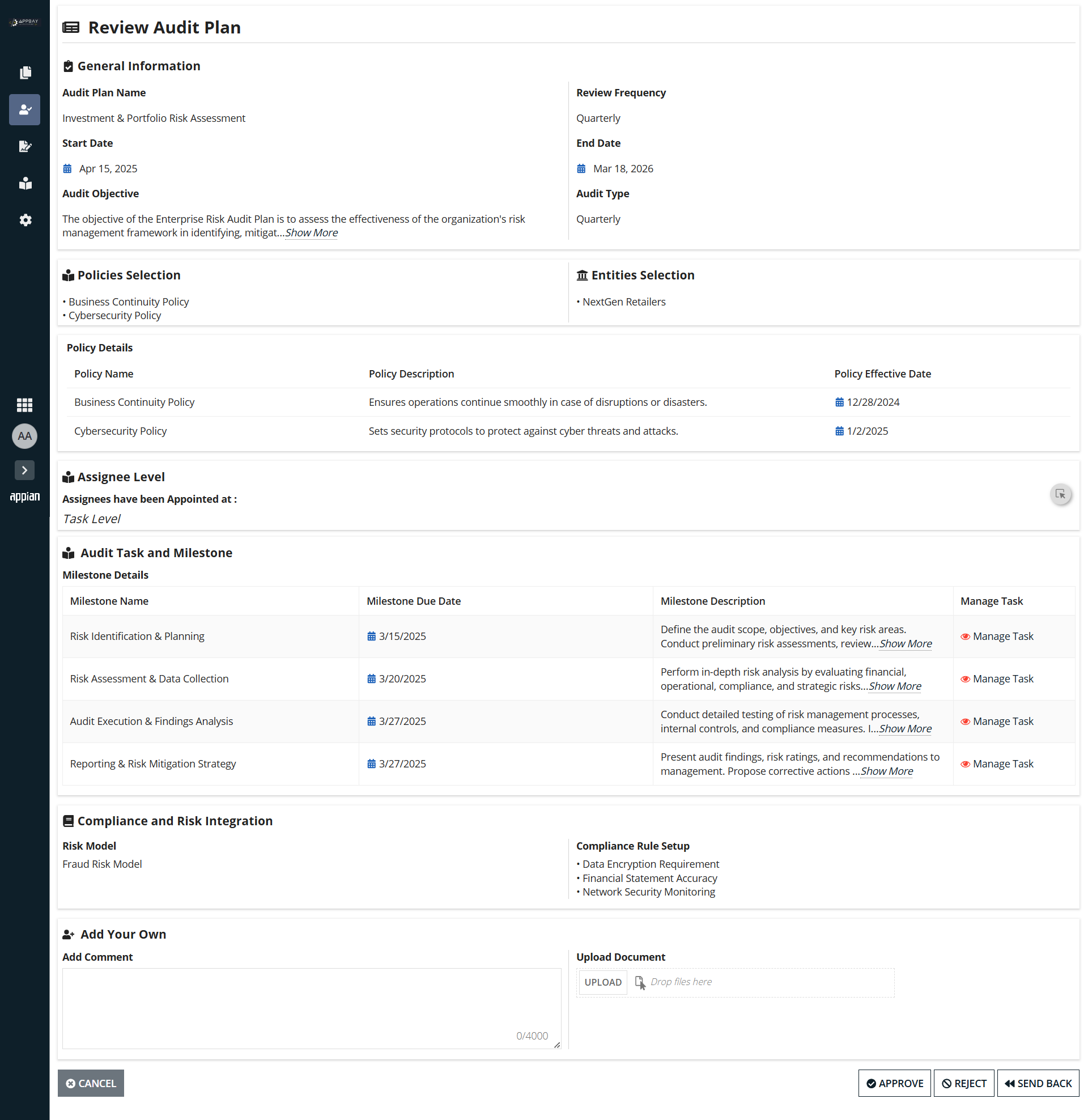Select the user review icon in the sidebar

tap(24, 110)
